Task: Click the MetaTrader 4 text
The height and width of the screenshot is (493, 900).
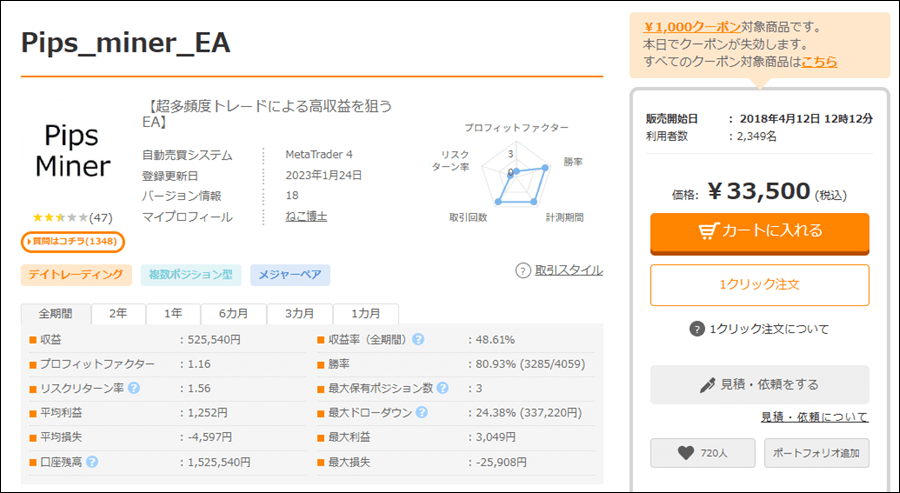Action: tap(319, 154)
